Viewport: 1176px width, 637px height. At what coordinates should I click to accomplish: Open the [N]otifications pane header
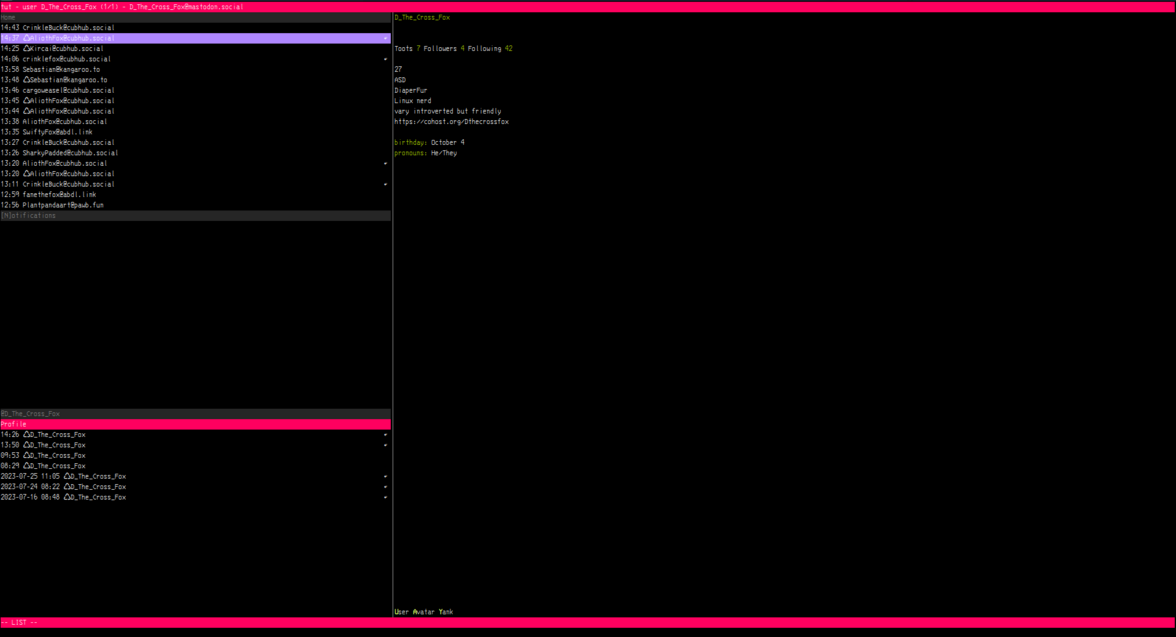(x=195, y=215)
